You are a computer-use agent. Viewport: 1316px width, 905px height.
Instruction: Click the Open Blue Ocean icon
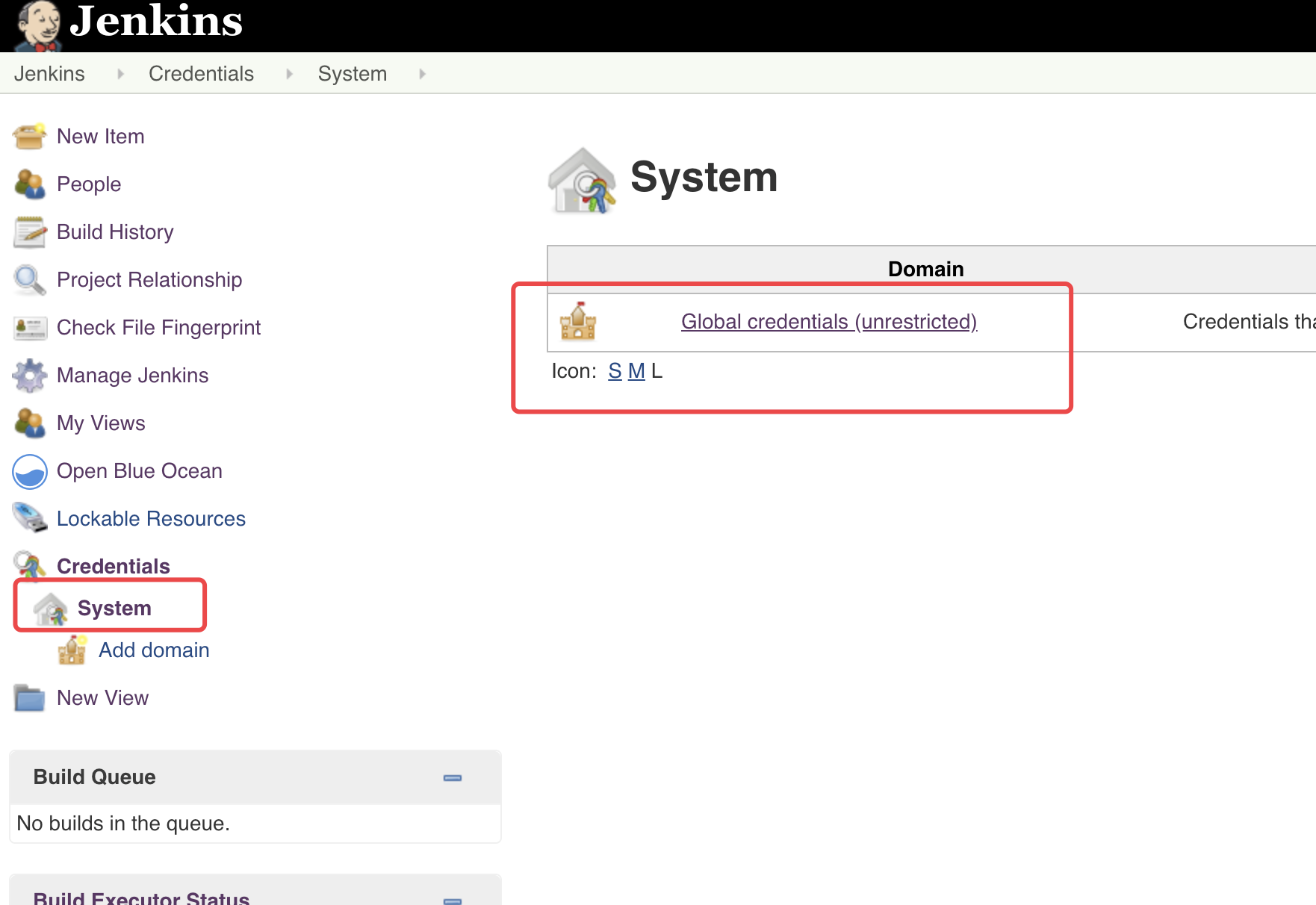click(30, 471)
